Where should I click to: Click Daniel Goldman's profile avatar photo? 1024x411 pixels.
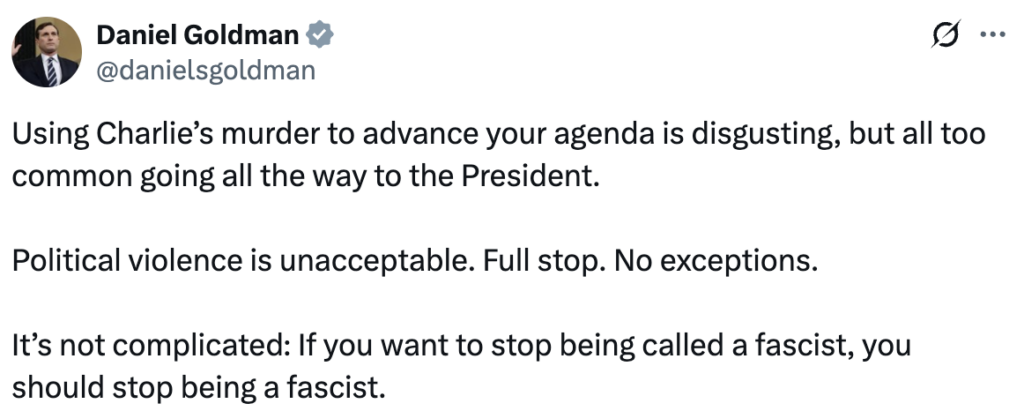(x=47, y=52)
